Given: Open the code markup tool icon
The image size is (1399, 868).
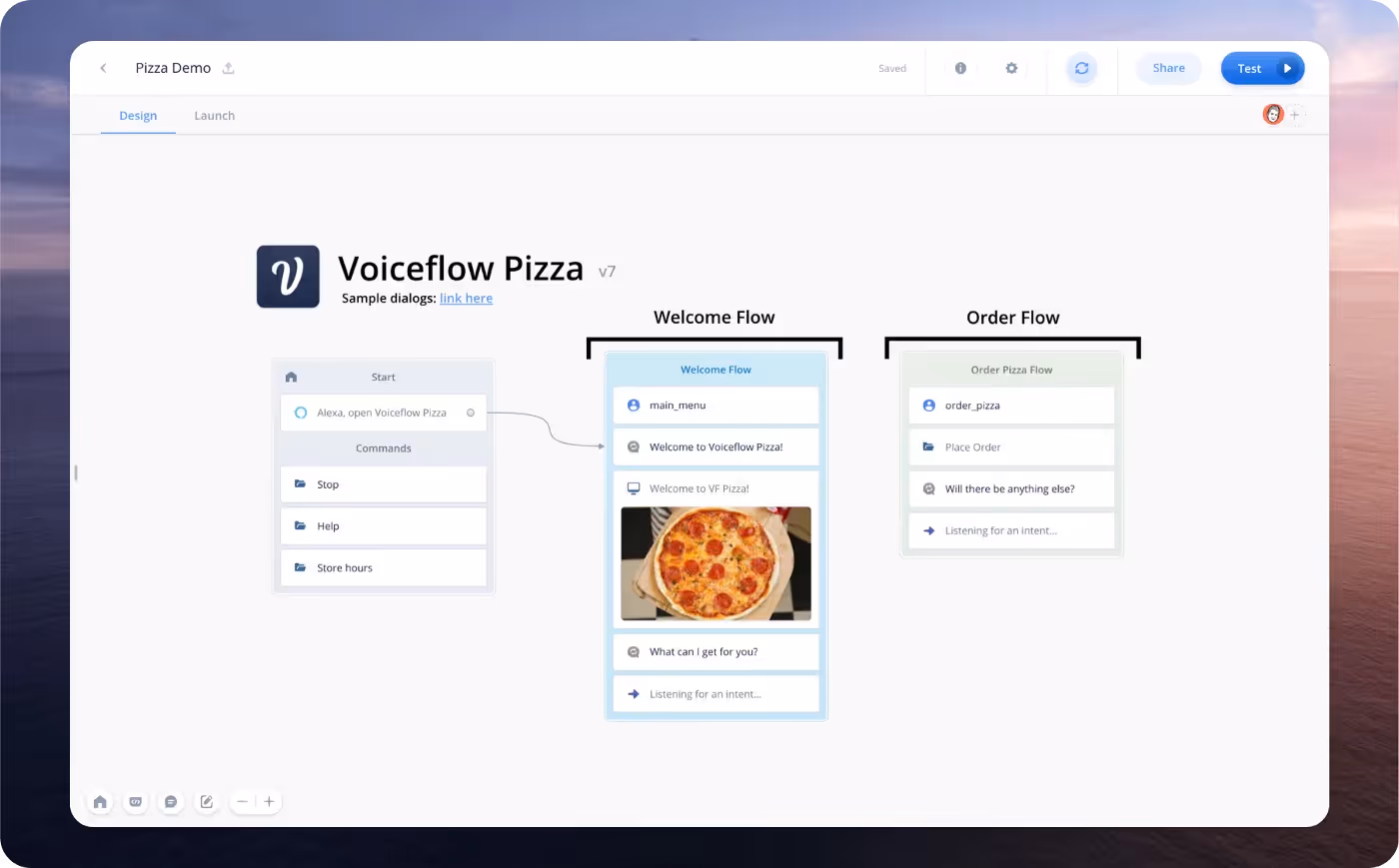Looking at the screenshot, I should (136, 802).
